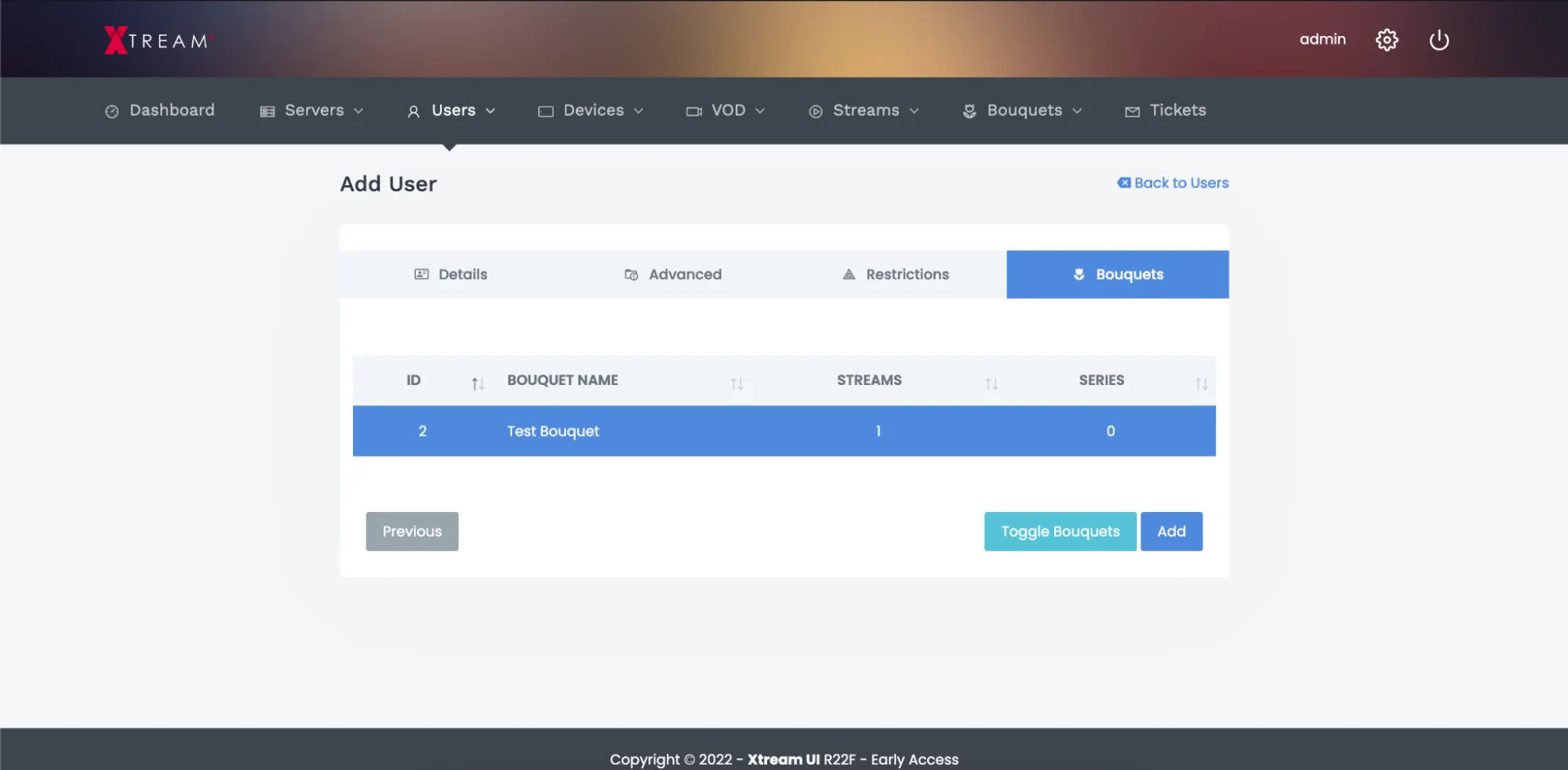Switch to the Advanced tab
The height and width of the screenshot is (770, 1568).
[x=673, y=274]
